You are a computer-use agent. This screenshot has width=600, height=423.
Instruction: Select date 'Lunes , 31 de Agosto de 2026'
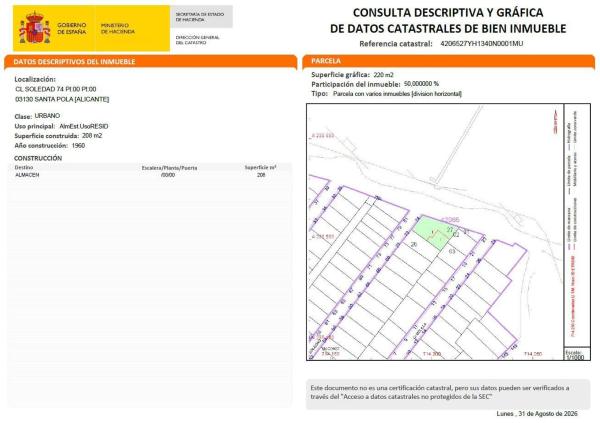point(537,413)
